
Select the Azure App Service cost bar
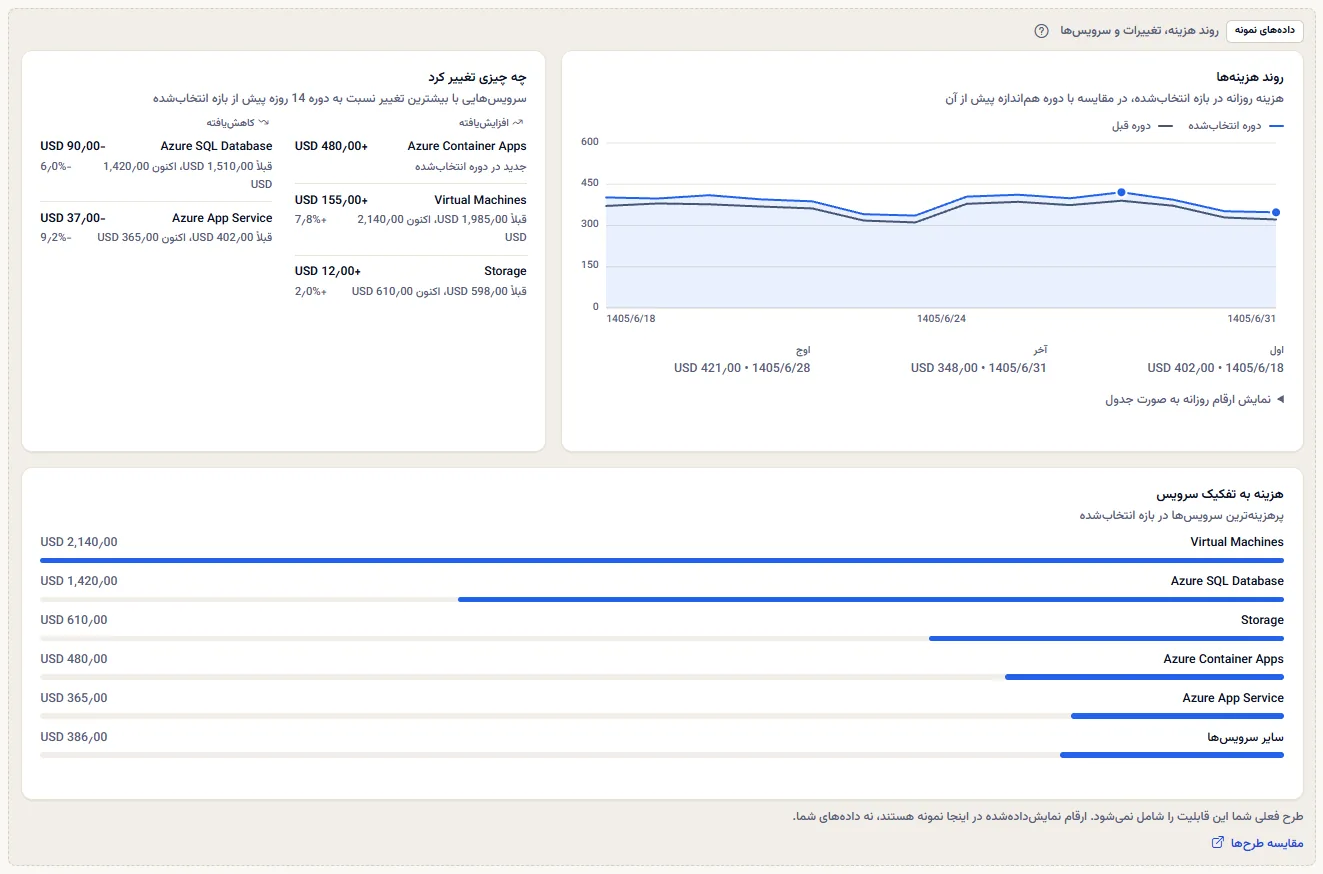coord(1177,716)
